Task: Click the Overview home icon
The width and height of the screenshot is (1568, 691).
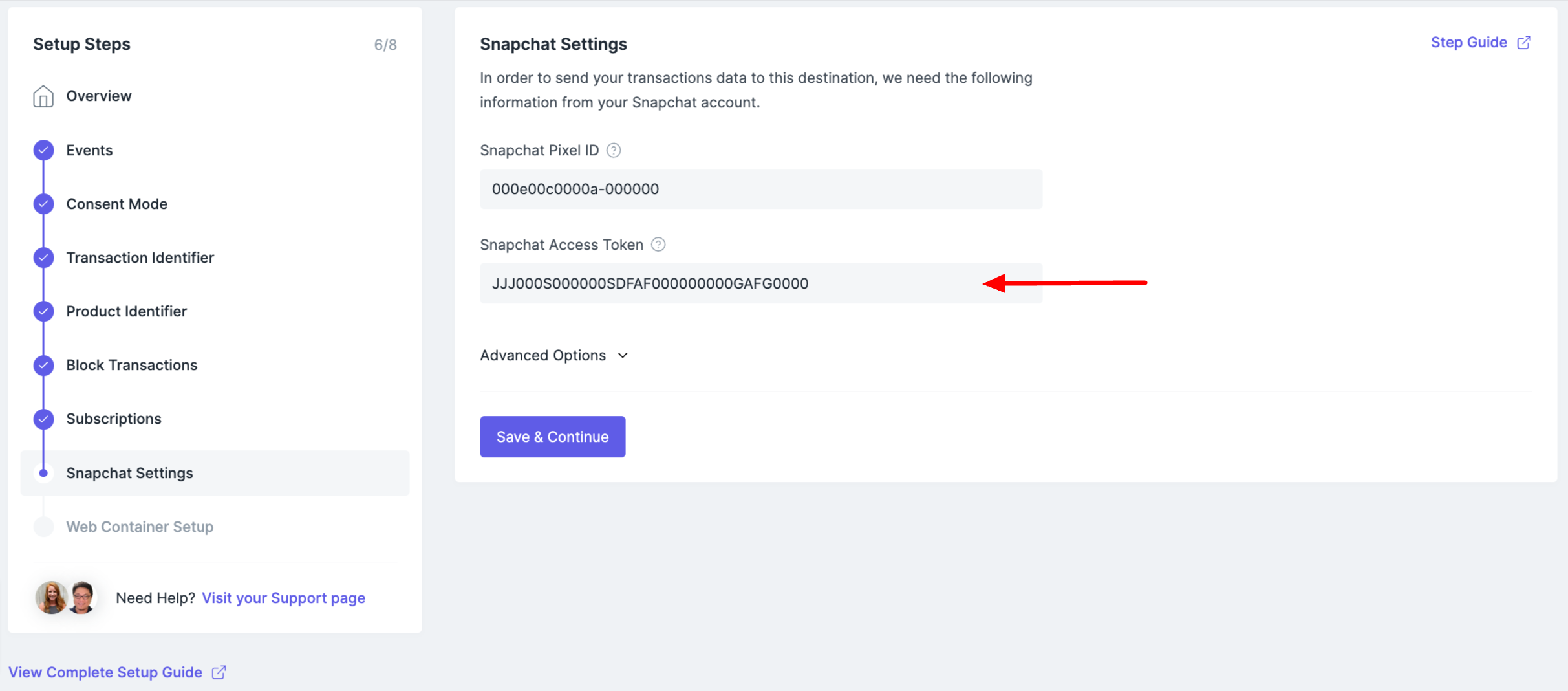Action: pyautogui.click(x=43, y=96)
